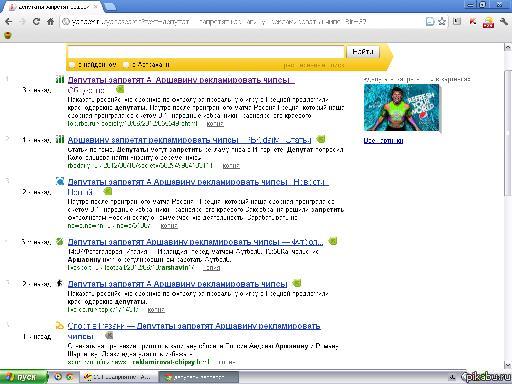Image resolution: width=512 pixels, height=384 pixels.
Task: Open 'копия' link of the ФУТбол result
Action: tap(211, 268)
